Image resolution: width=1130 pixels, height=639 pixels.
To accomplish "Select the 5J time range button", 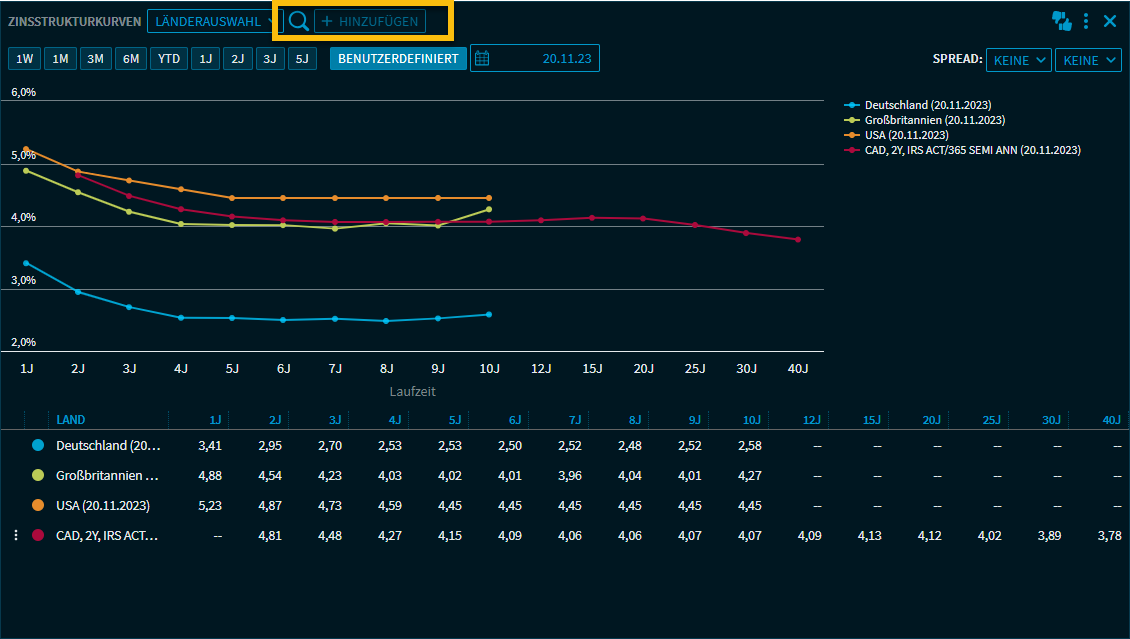I will click(x=302, y=59).
